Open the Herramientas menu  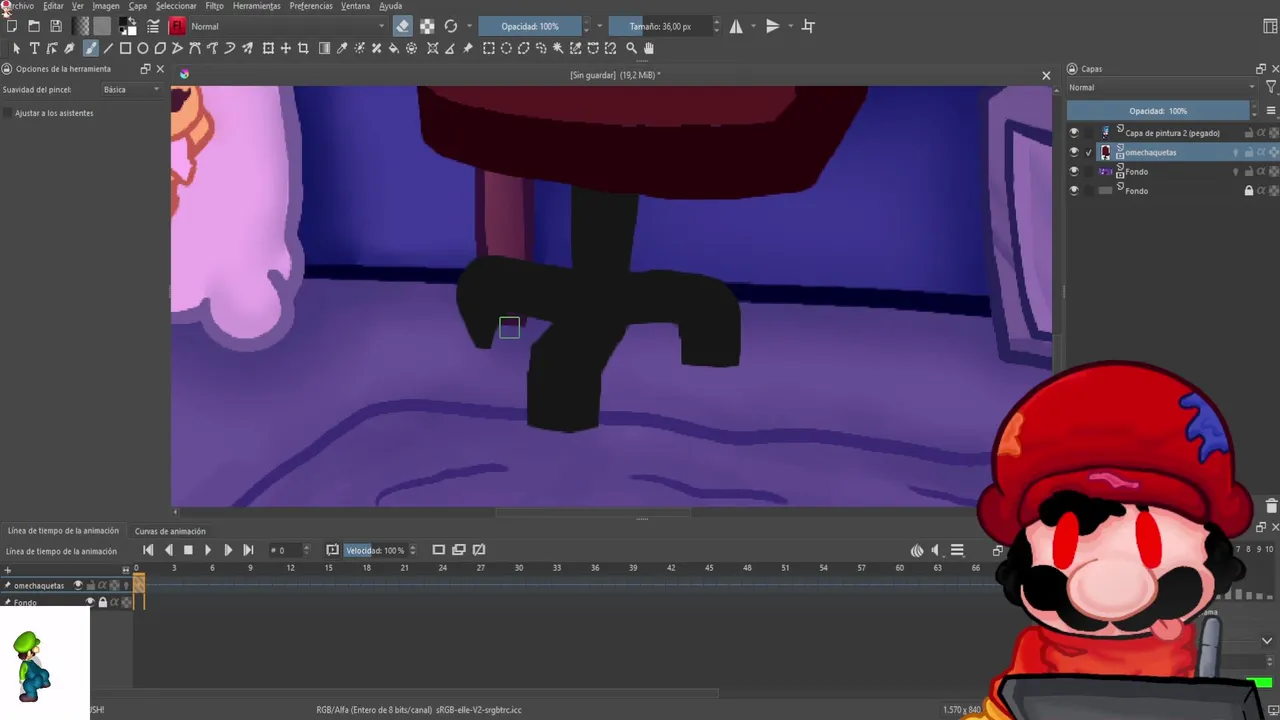(257, 6)
